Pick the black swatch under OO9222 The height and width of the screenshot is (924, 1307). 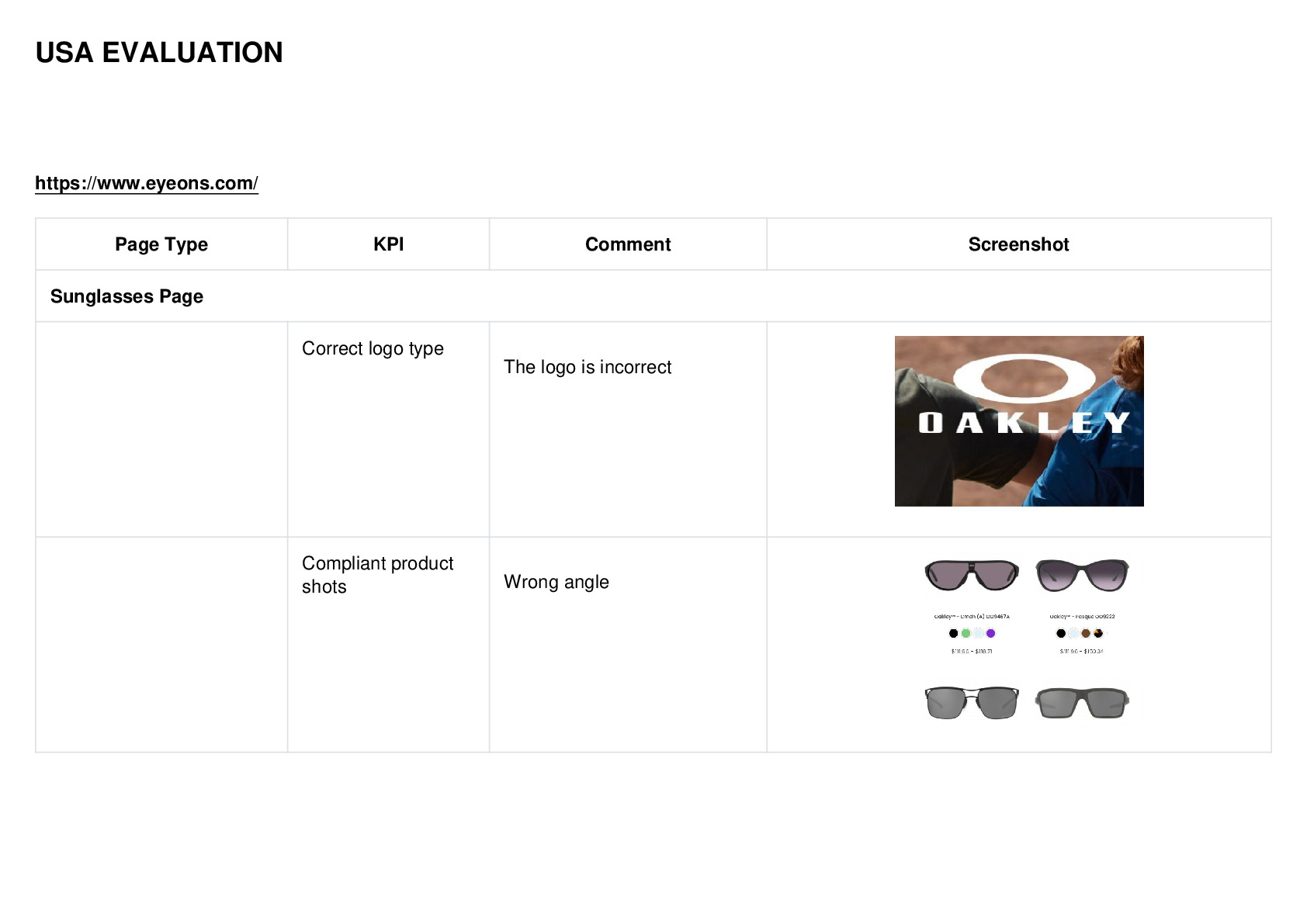tap(1061, 633)
